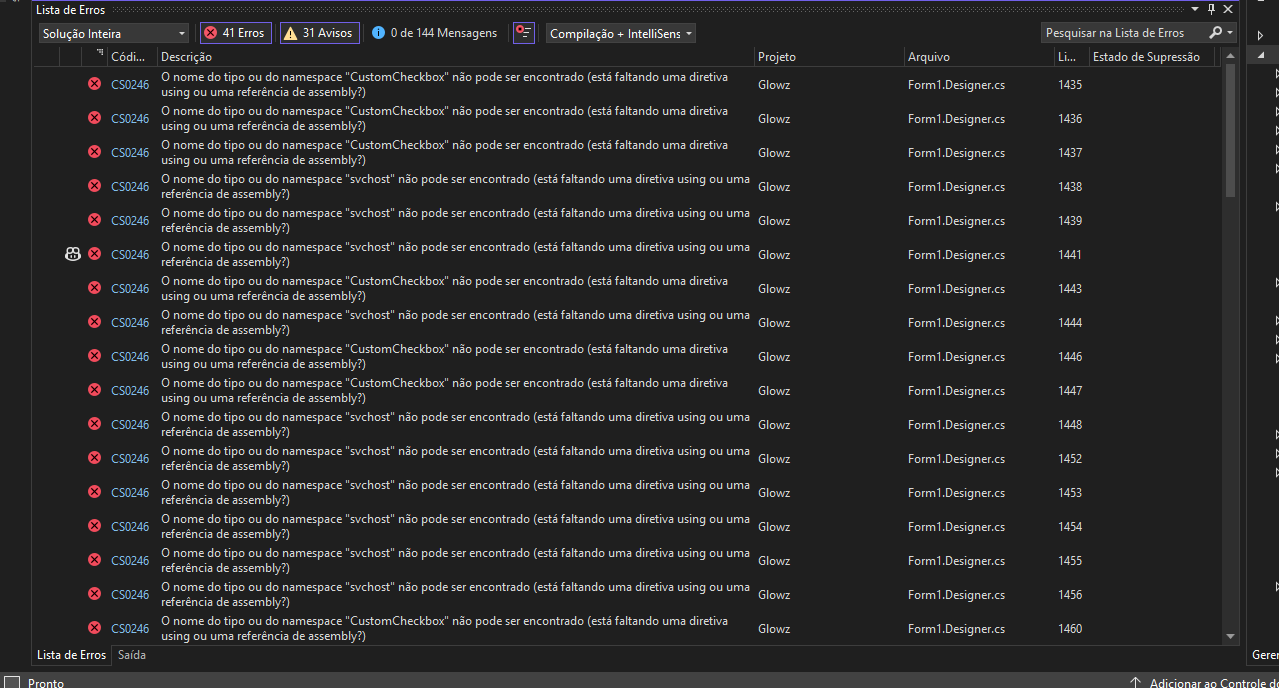Focus the Pesquisar na Lista de Erros search box
The height and width of the screenshot is (688, 1279).
coord(1123,33)
